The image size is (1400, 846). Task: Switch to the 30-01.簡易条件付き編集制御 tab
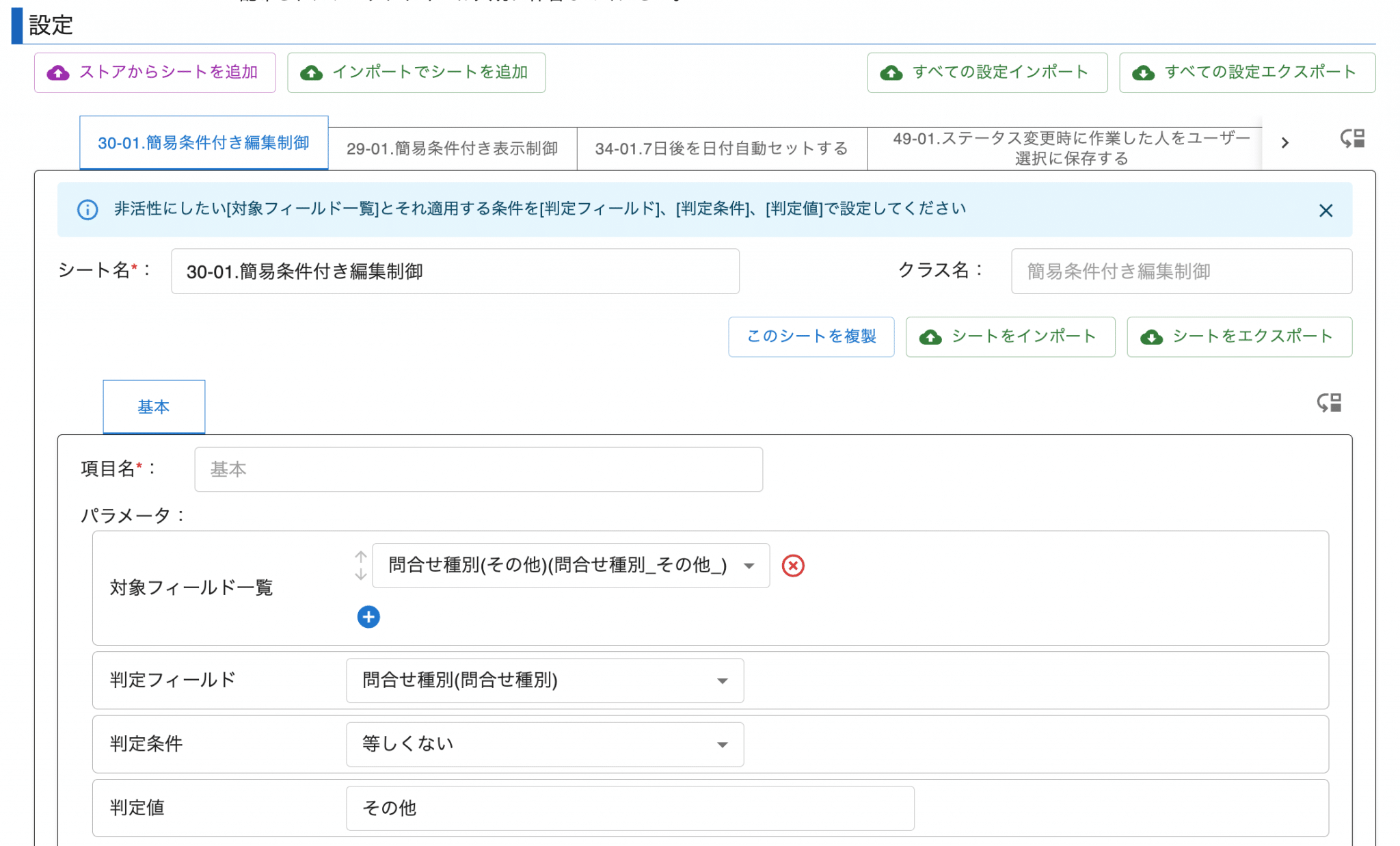click(x=204, y=143)
